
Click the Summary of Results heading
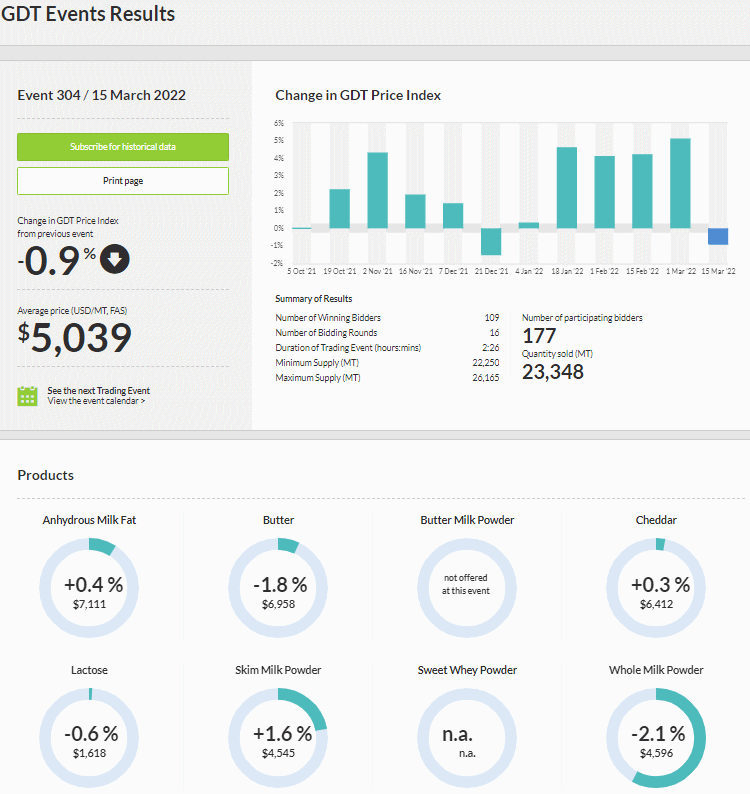pyautogui.click(x=313, y=299)
